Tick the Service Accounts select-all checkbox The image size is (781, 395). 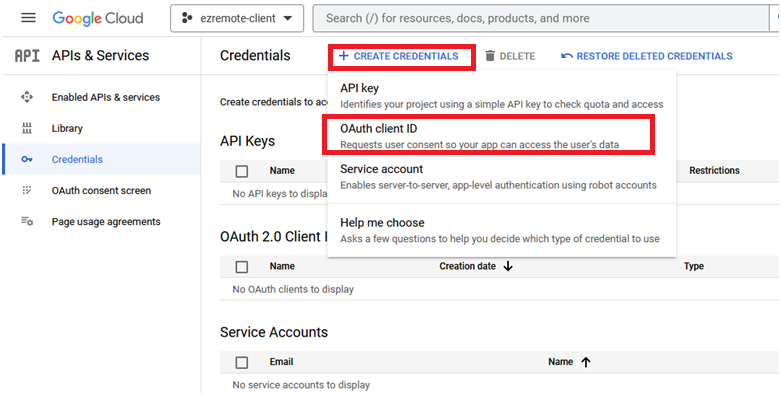242,363
